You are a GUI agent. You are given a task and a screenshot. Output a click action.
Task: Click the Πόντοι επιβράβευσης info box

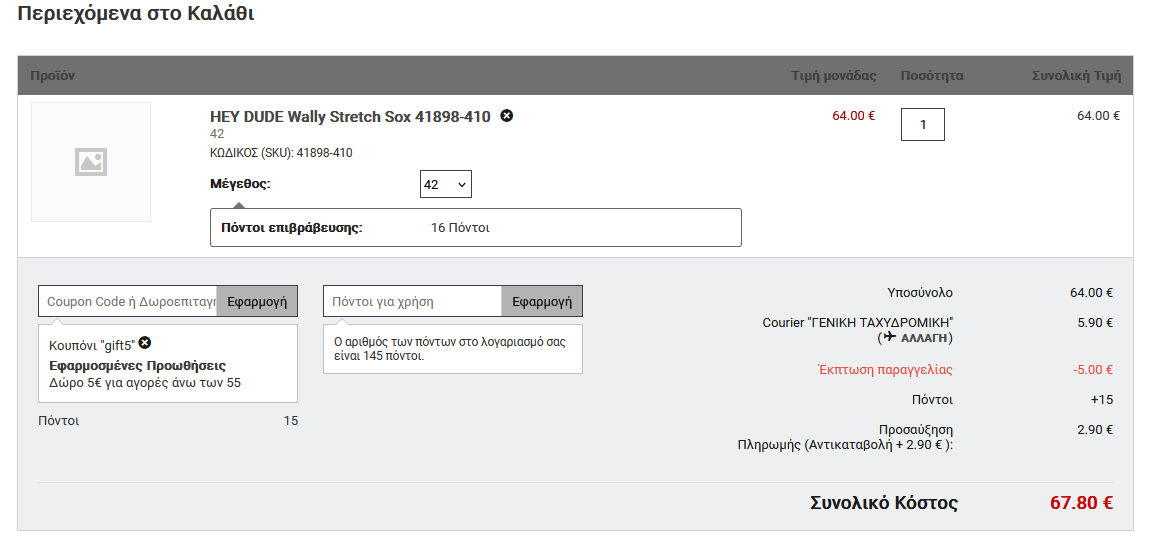click(476, 228)
